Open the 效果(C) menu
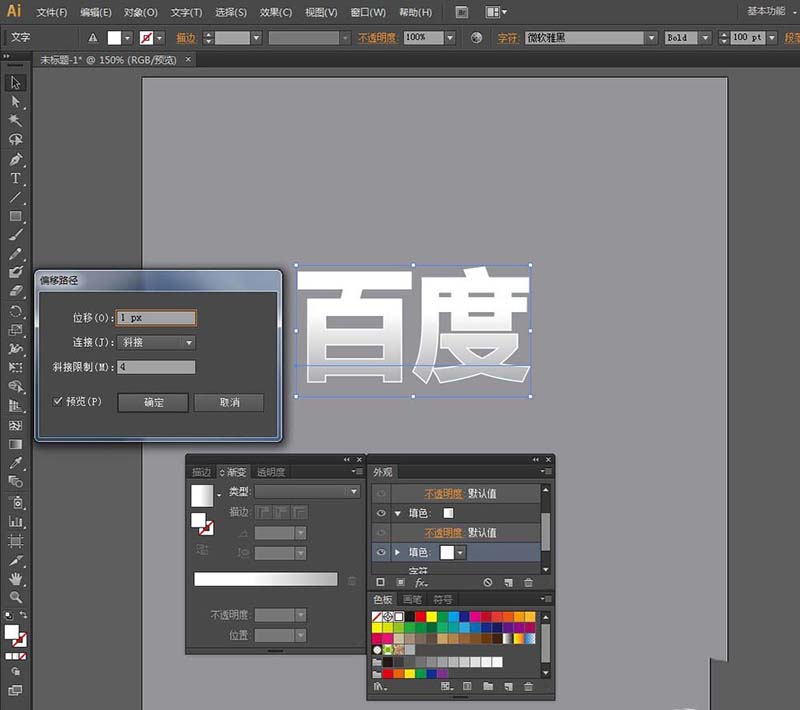Screen dimensions: 800x710 (x=276, y=12)
